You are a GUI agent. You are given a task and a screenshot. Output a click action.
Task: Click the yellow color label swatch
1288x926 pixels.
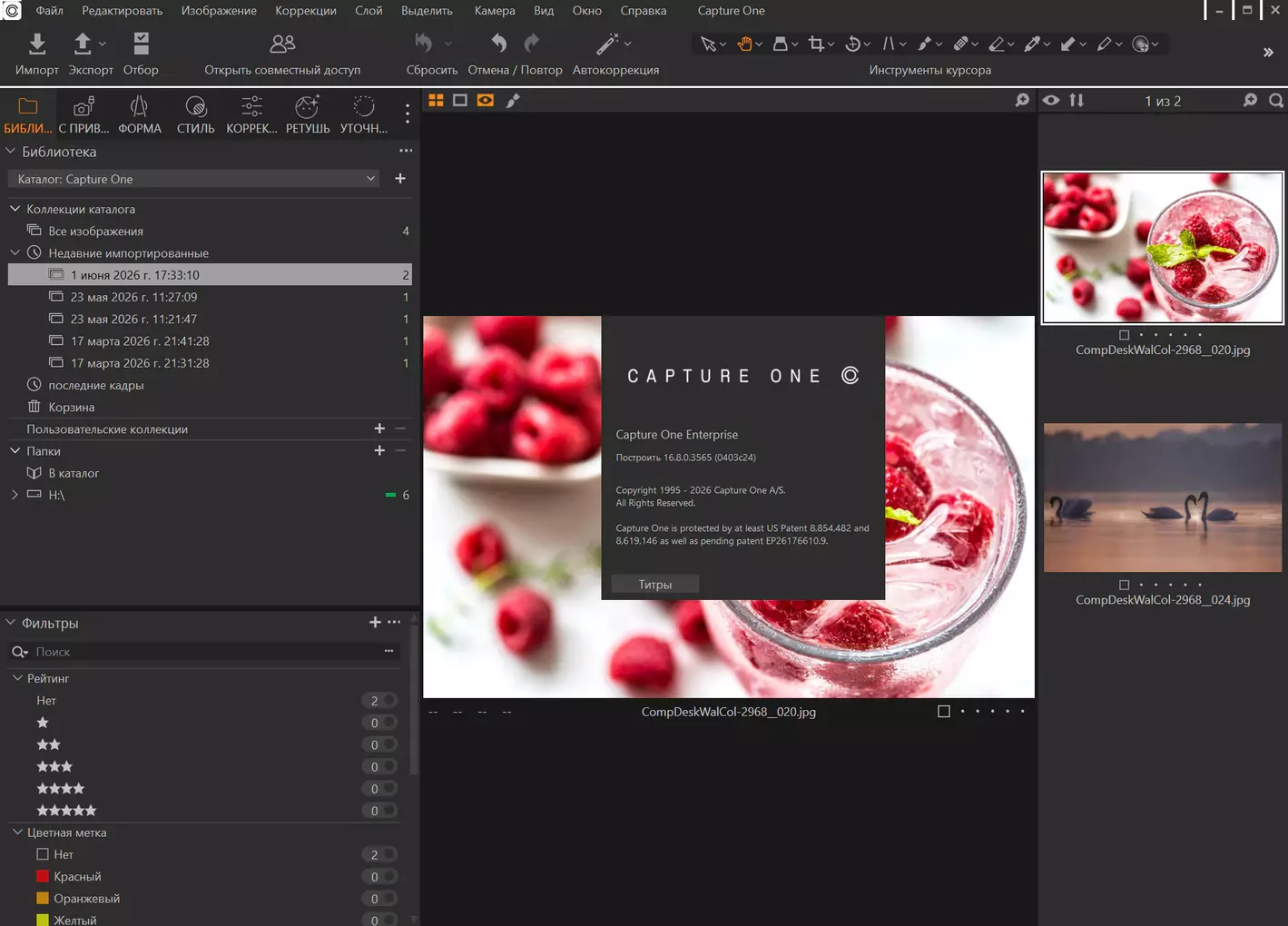(43, 920)
